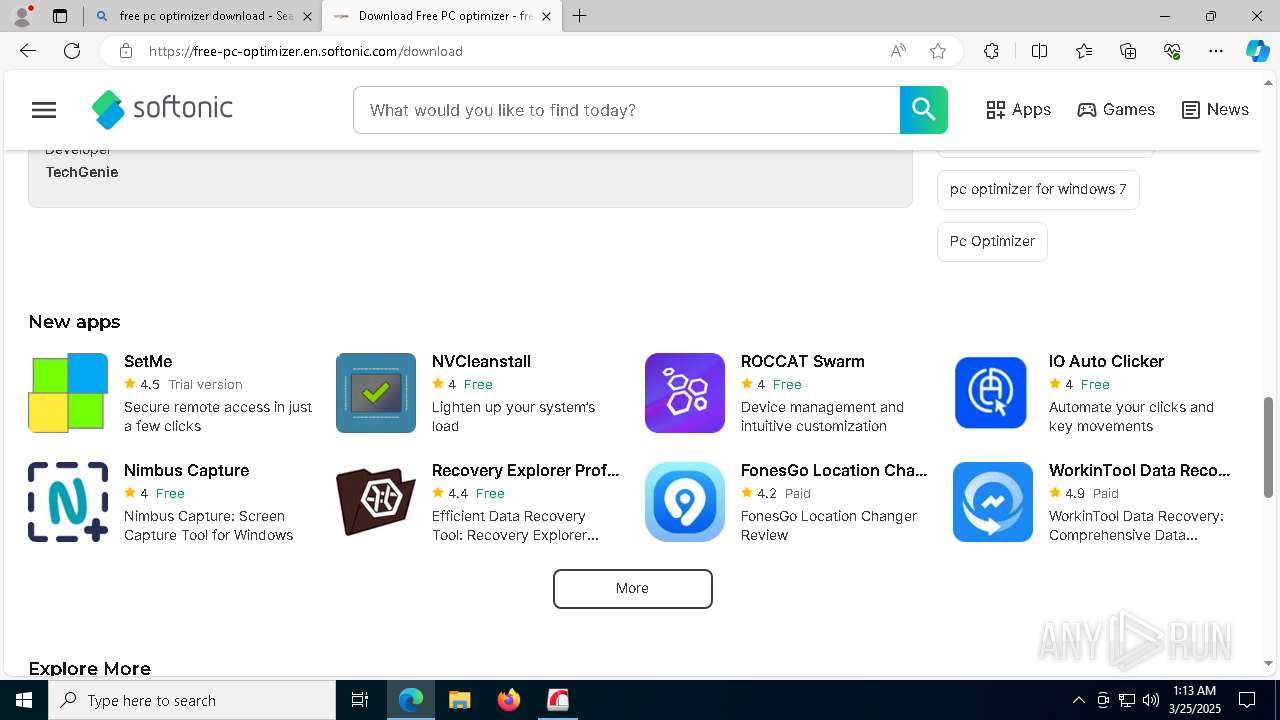Click the Softonic logo
This screenshot has height=720, width=1280.
point(162,110)
